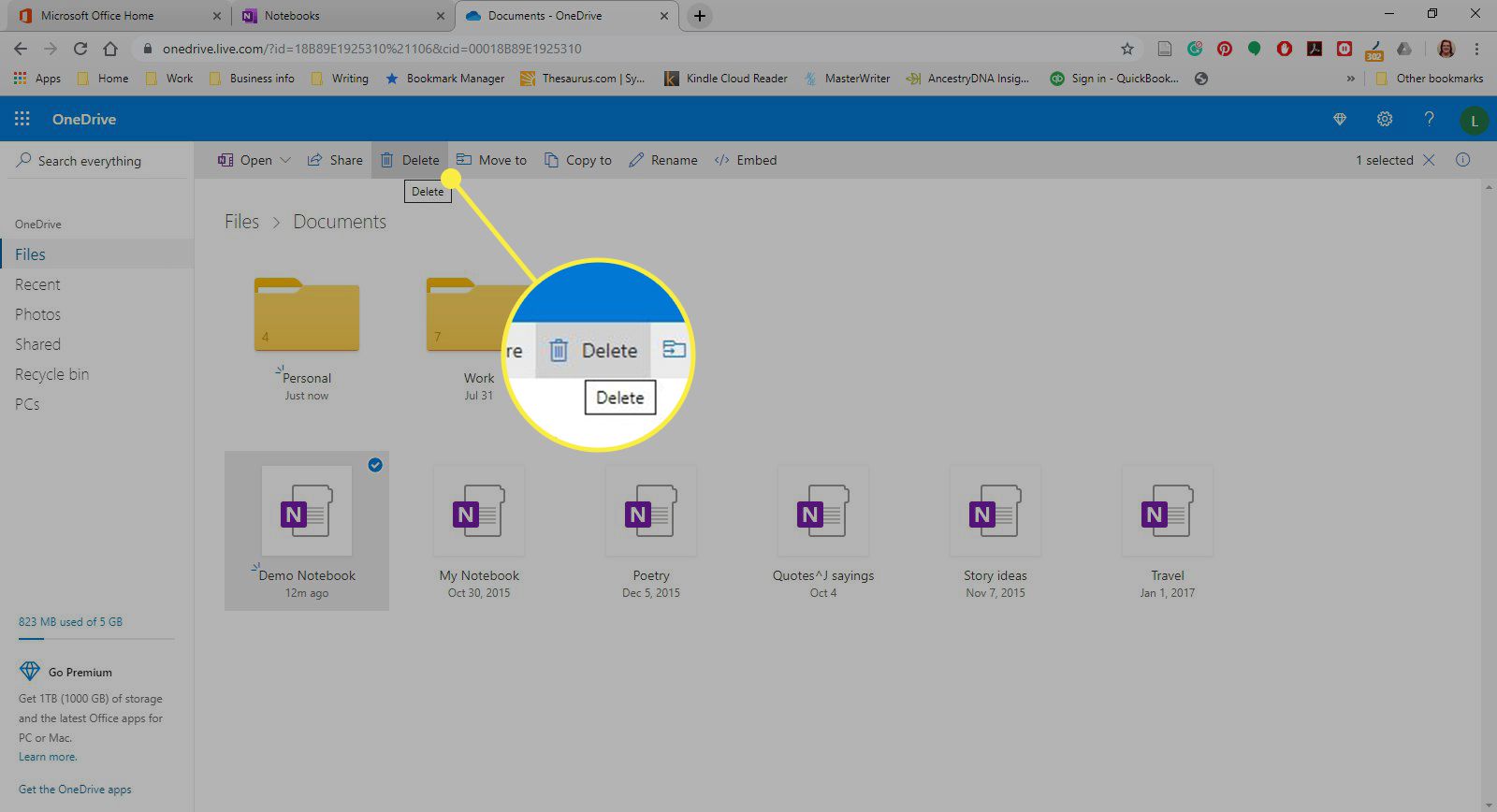Click the Embed command
Viewport: 1497px width, 812px height.
pos(746,160)
